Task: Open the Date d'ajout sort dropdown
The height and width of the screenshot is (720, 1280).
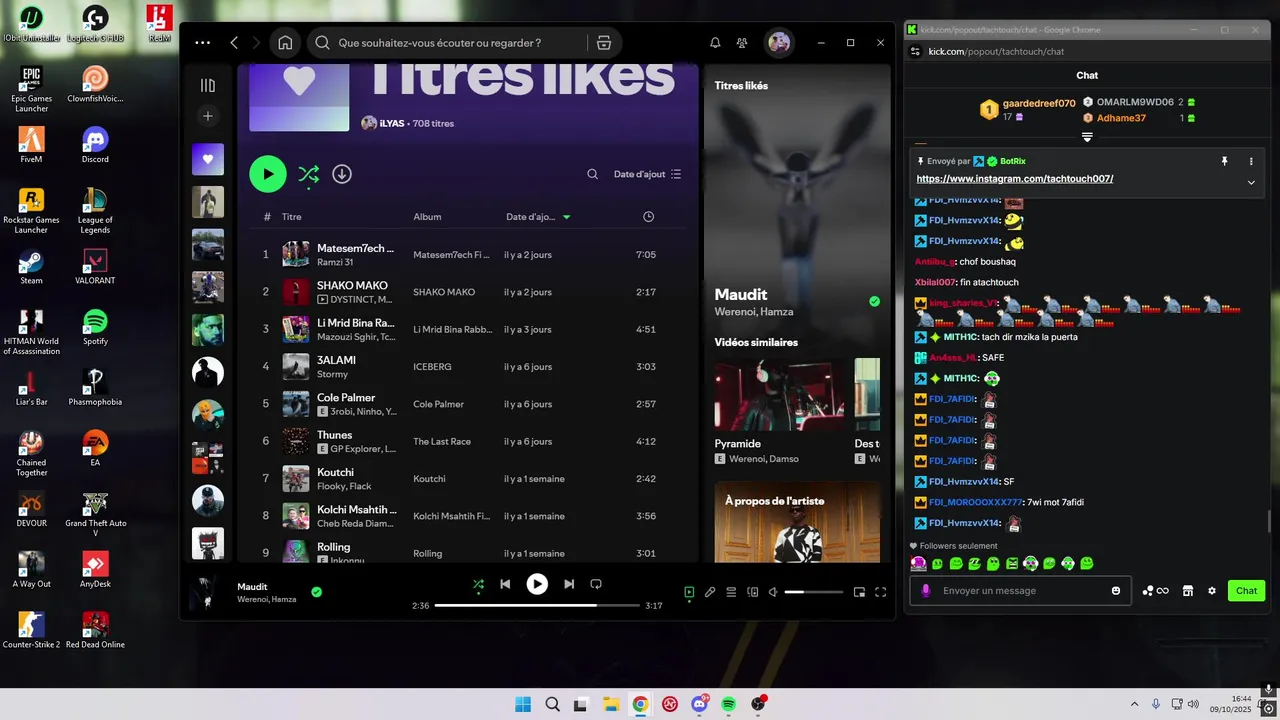Action: (x=647, y=174)
